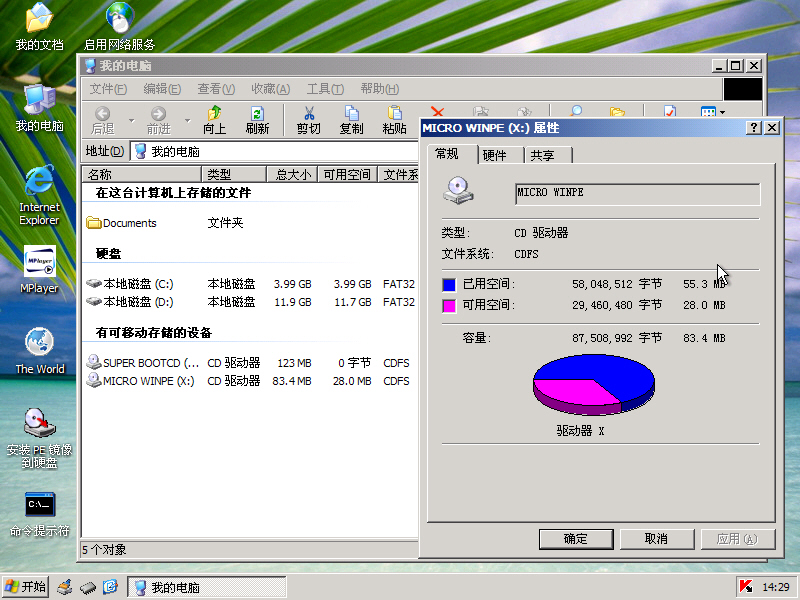This screenshot has height=600, width=800.
Task: Open the Start menu
Action: coord(26,587)
